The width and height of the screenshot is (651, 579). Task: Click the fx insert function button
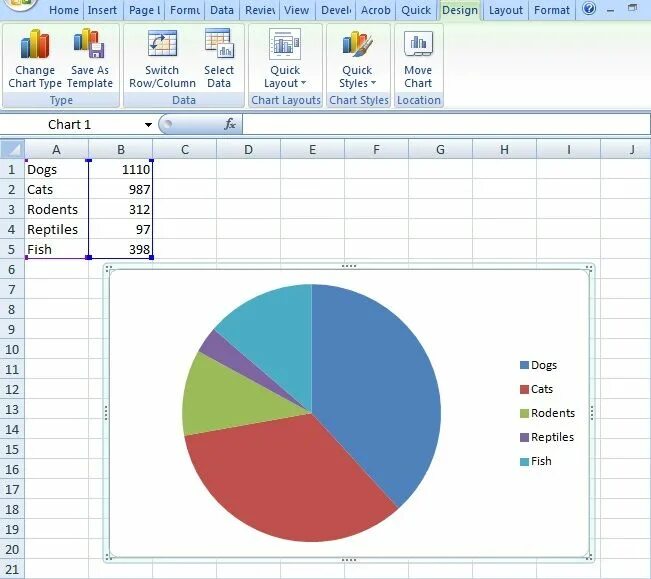pyautogui.click(x=230, y=124)
